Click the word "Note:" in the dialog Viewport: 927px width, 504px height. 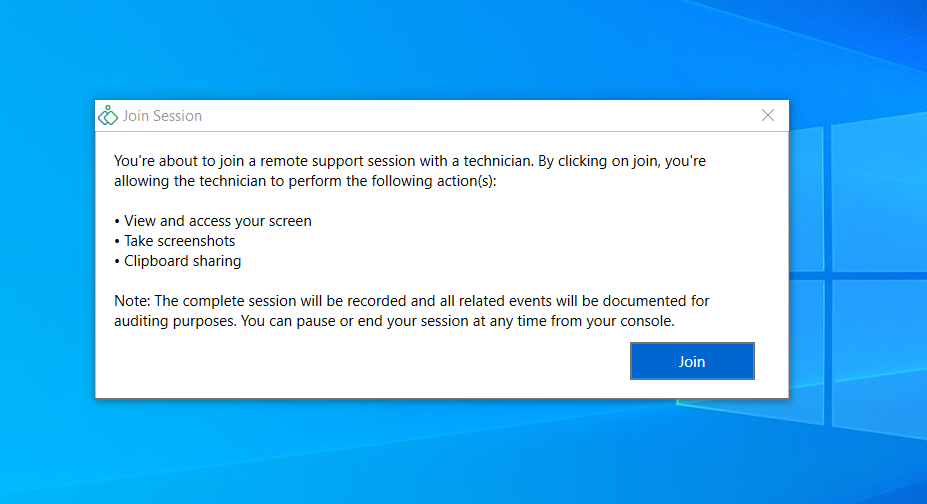(x=131, y=301)
